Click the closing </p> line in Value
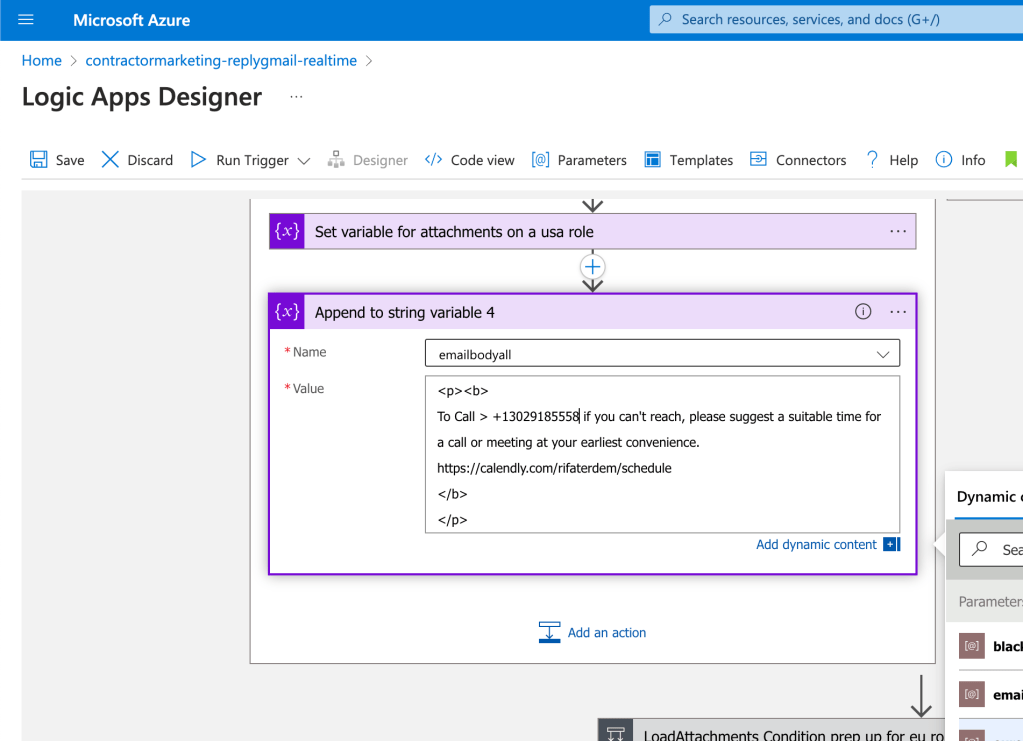 452,520
